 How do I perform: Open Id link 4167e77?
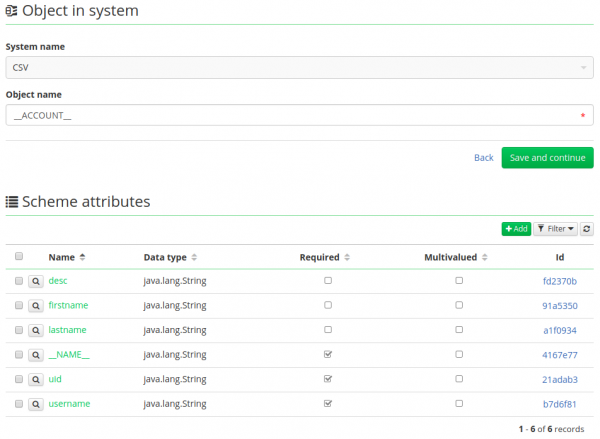pos(559,355)
